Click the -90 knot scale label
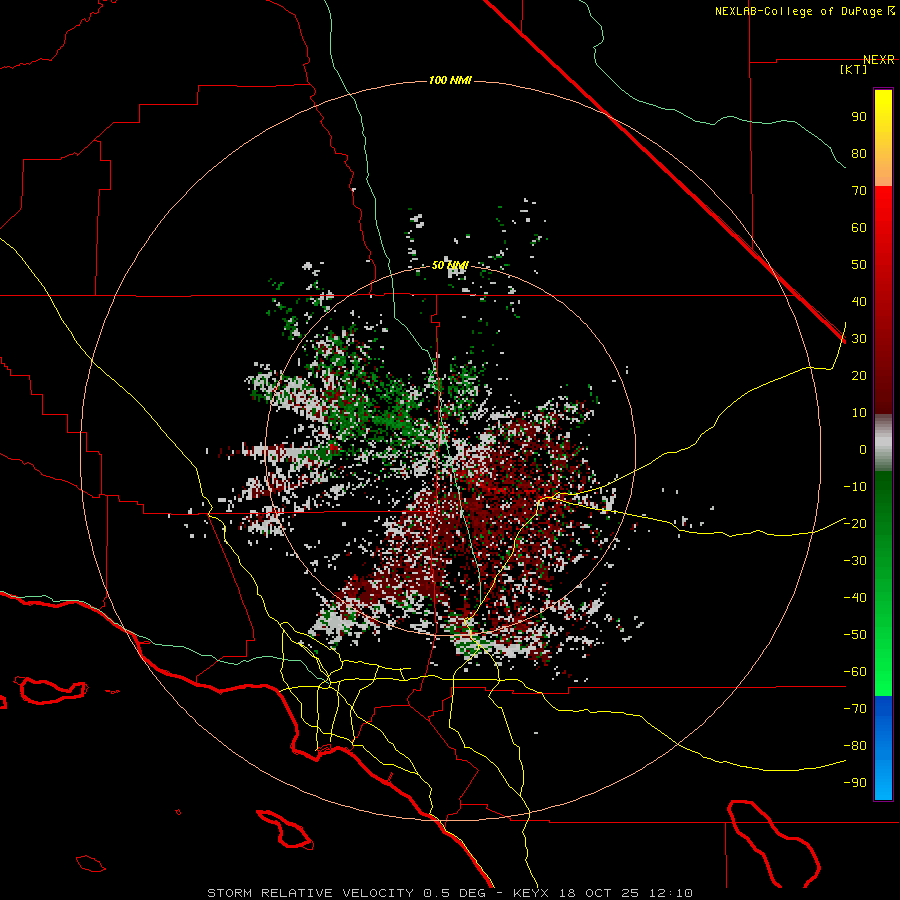Screen dimensions: 900x900 [855, 783]
